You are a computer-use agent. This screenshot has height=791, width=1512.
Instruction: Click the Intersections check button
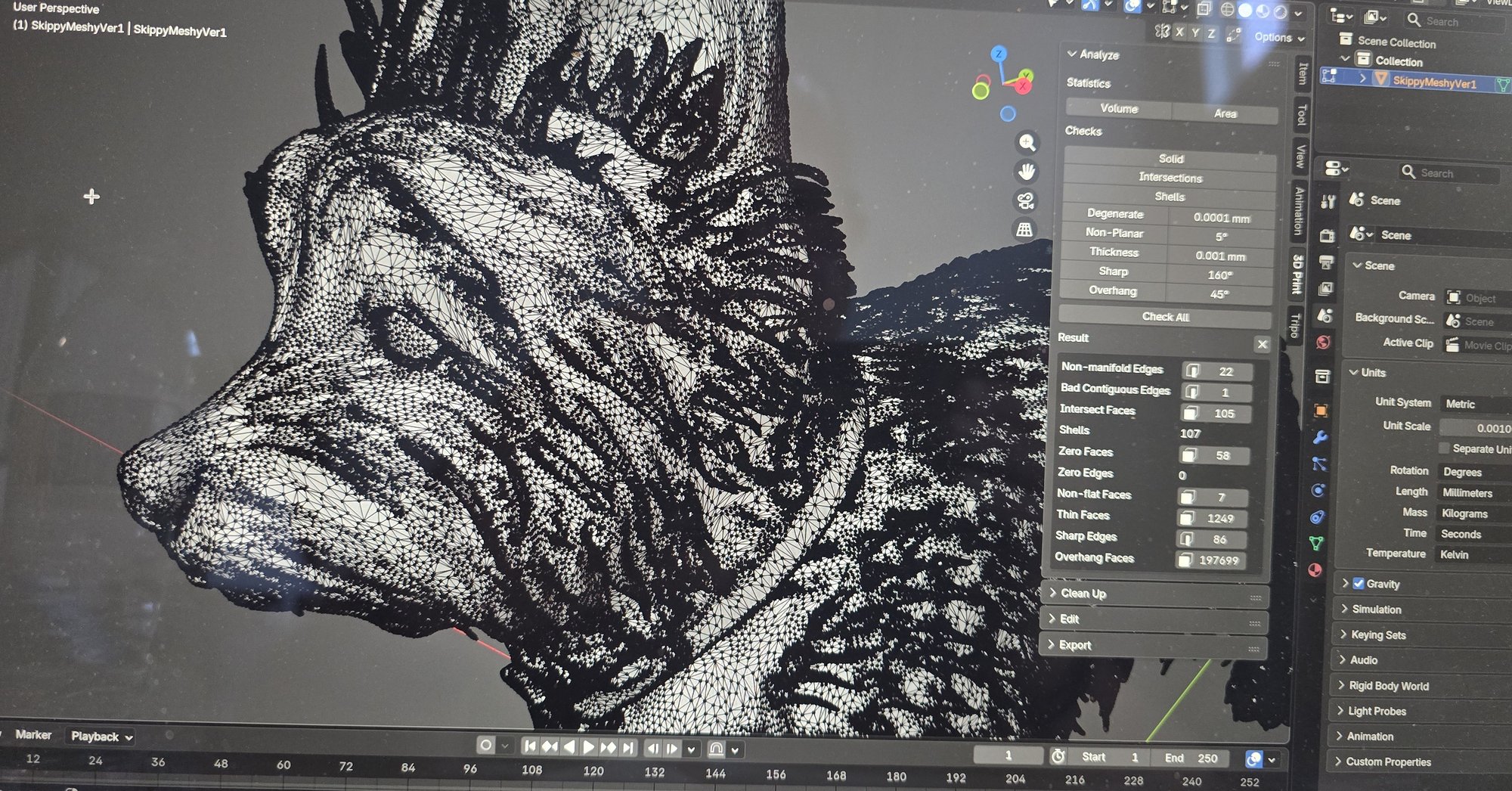1170,178
